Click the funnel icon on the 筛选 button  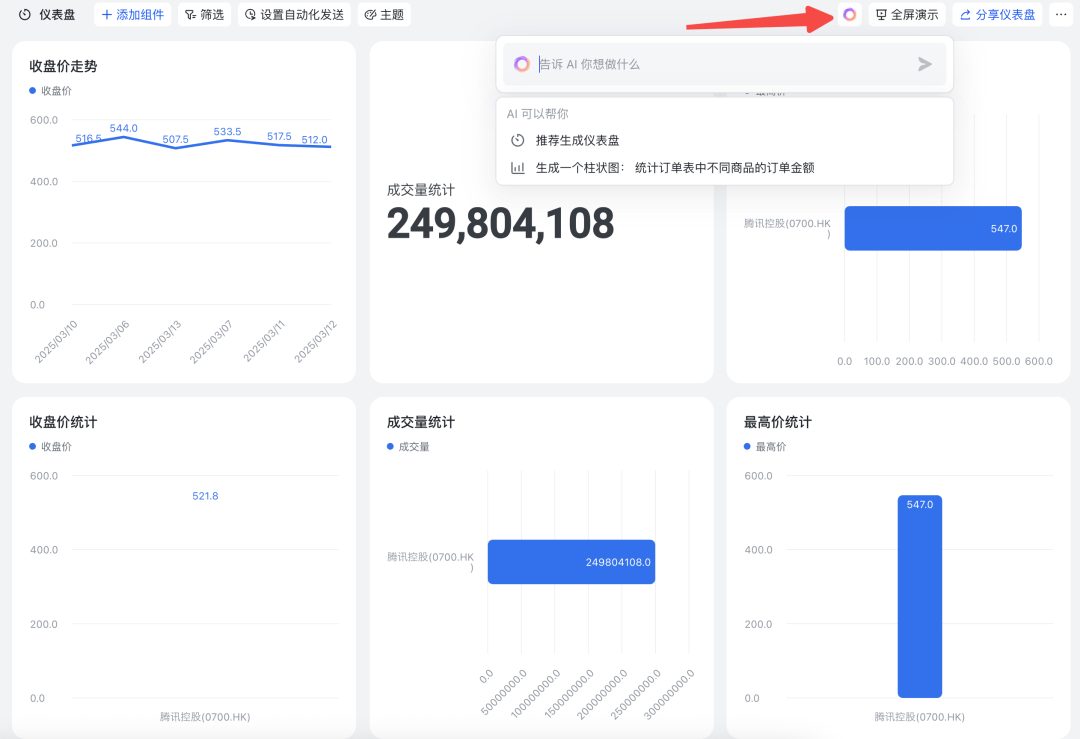tap(187, 15)
